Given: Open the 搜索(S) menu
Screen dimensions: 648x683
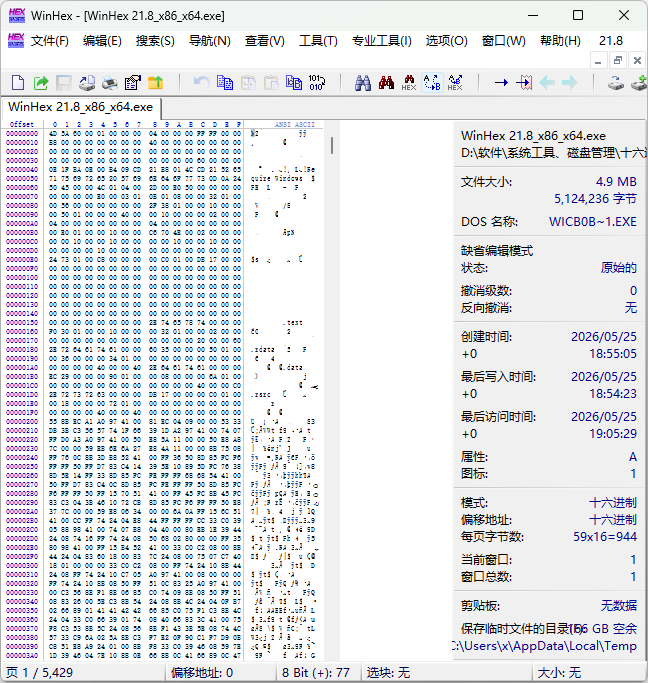Looking at the screenshot, I should [155, 41].
